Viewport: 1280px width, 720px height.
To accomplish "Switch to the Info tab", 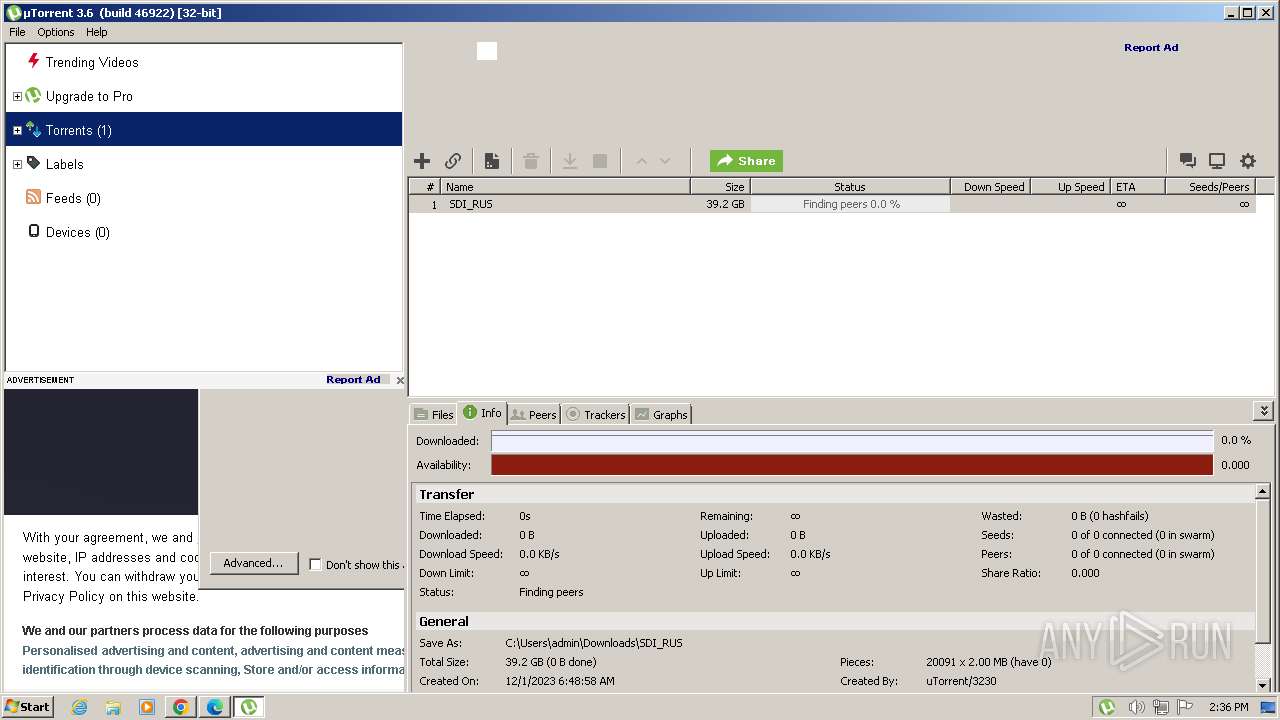I will 482,413.
